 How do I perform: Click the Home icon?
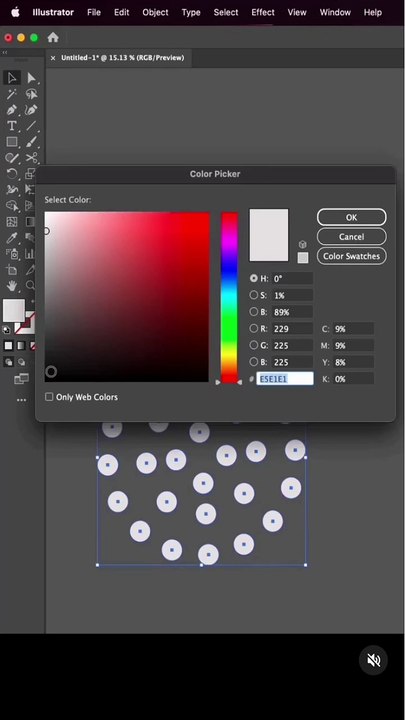pyautogui.click(x=53, y=37)
